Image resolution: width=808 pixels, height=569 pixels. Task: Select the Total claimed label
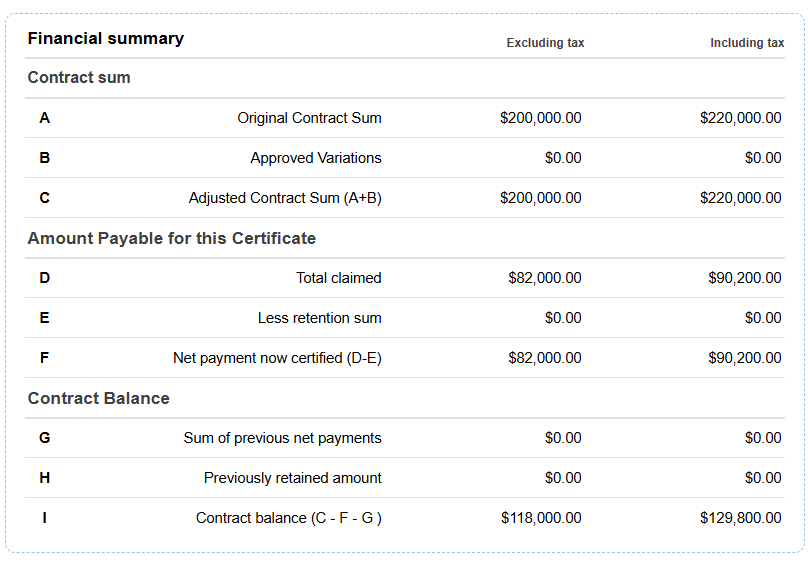(x=339, y=278)
